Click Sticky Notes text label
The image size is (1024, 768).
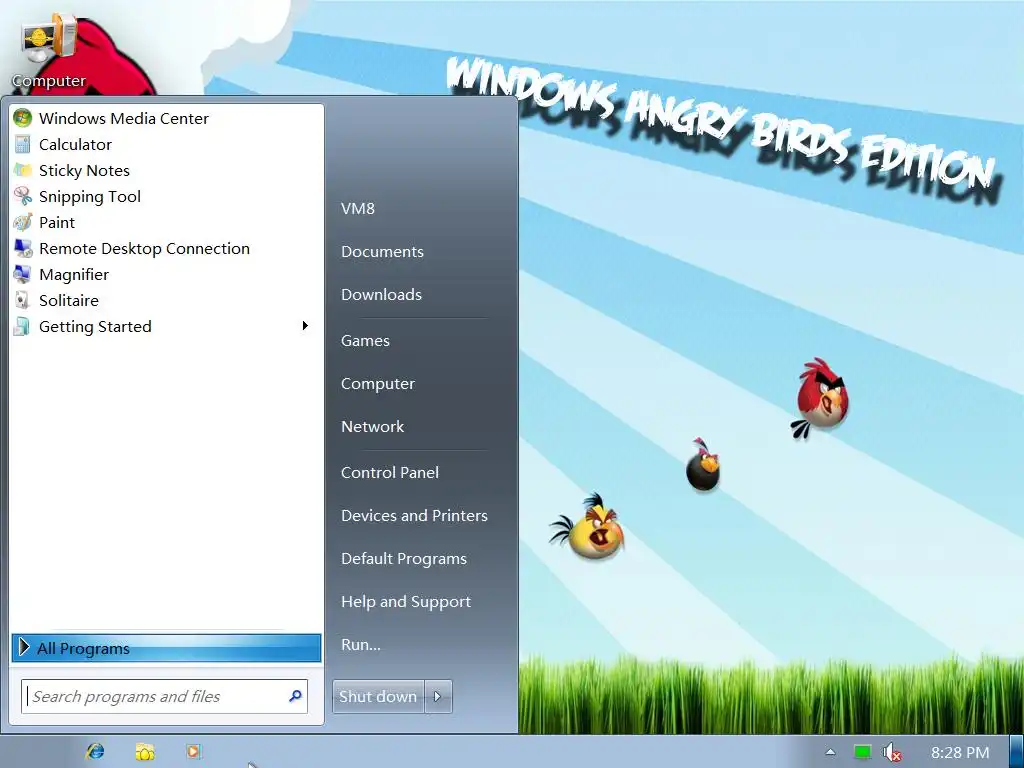tap(84, 170)
